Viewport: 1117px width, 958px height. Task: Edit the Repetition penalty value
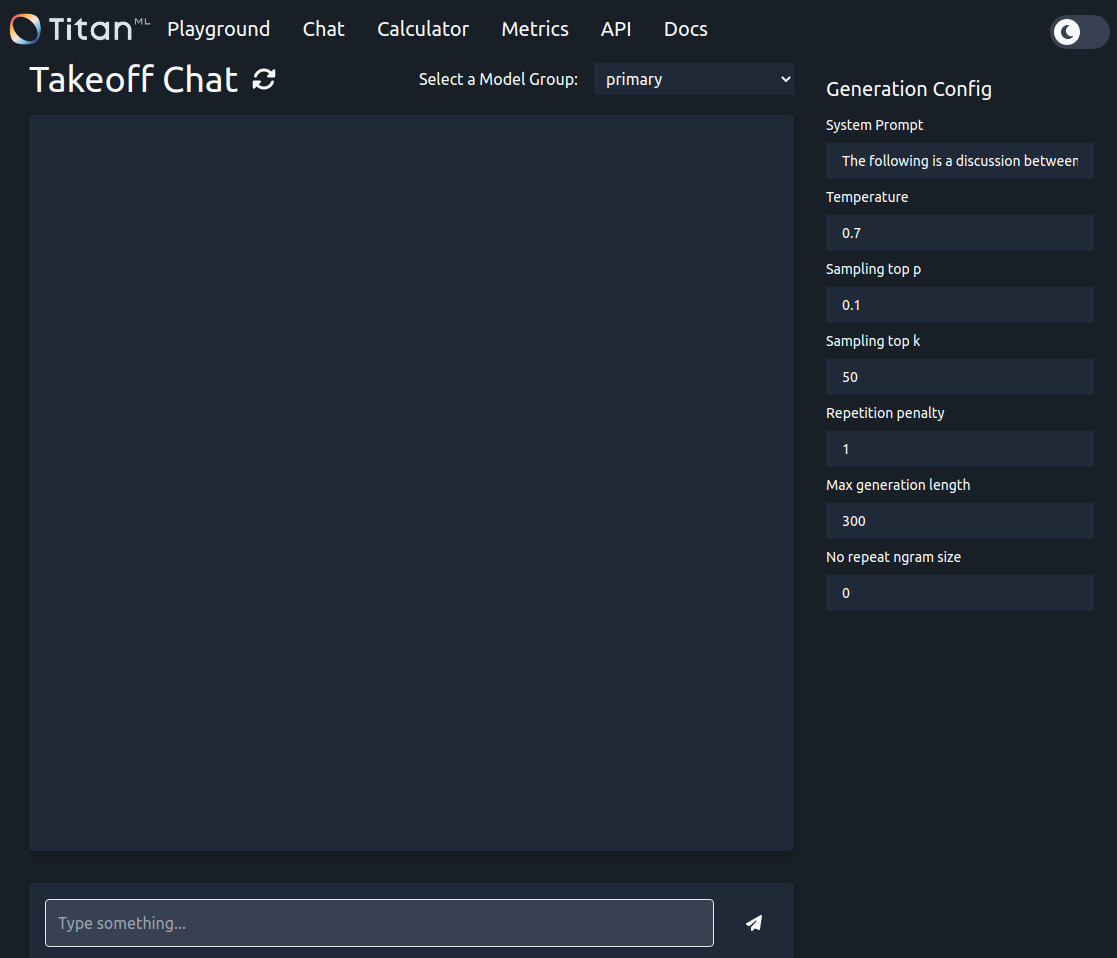(959, 449)
